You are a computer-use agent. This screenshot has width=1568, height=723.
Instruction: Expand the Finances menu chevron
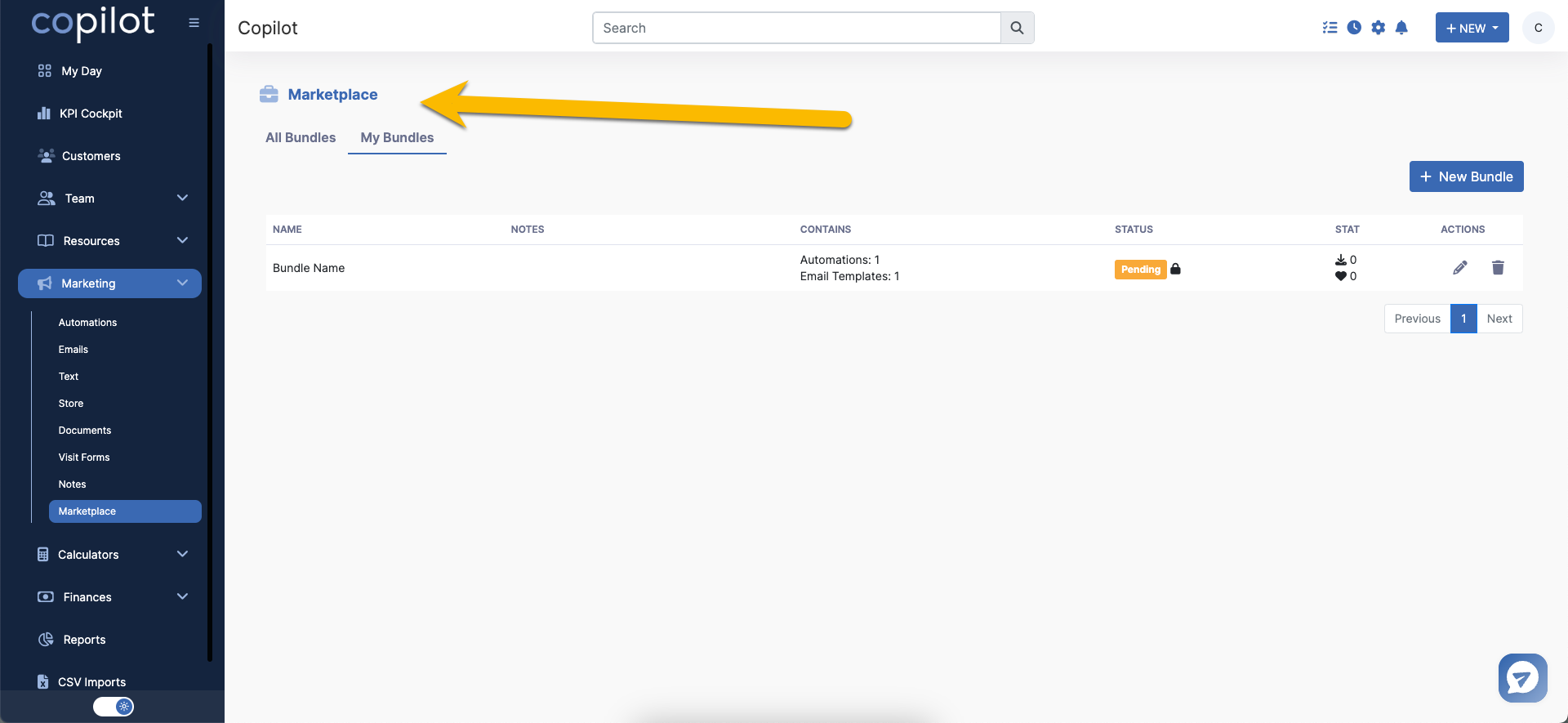182,596
